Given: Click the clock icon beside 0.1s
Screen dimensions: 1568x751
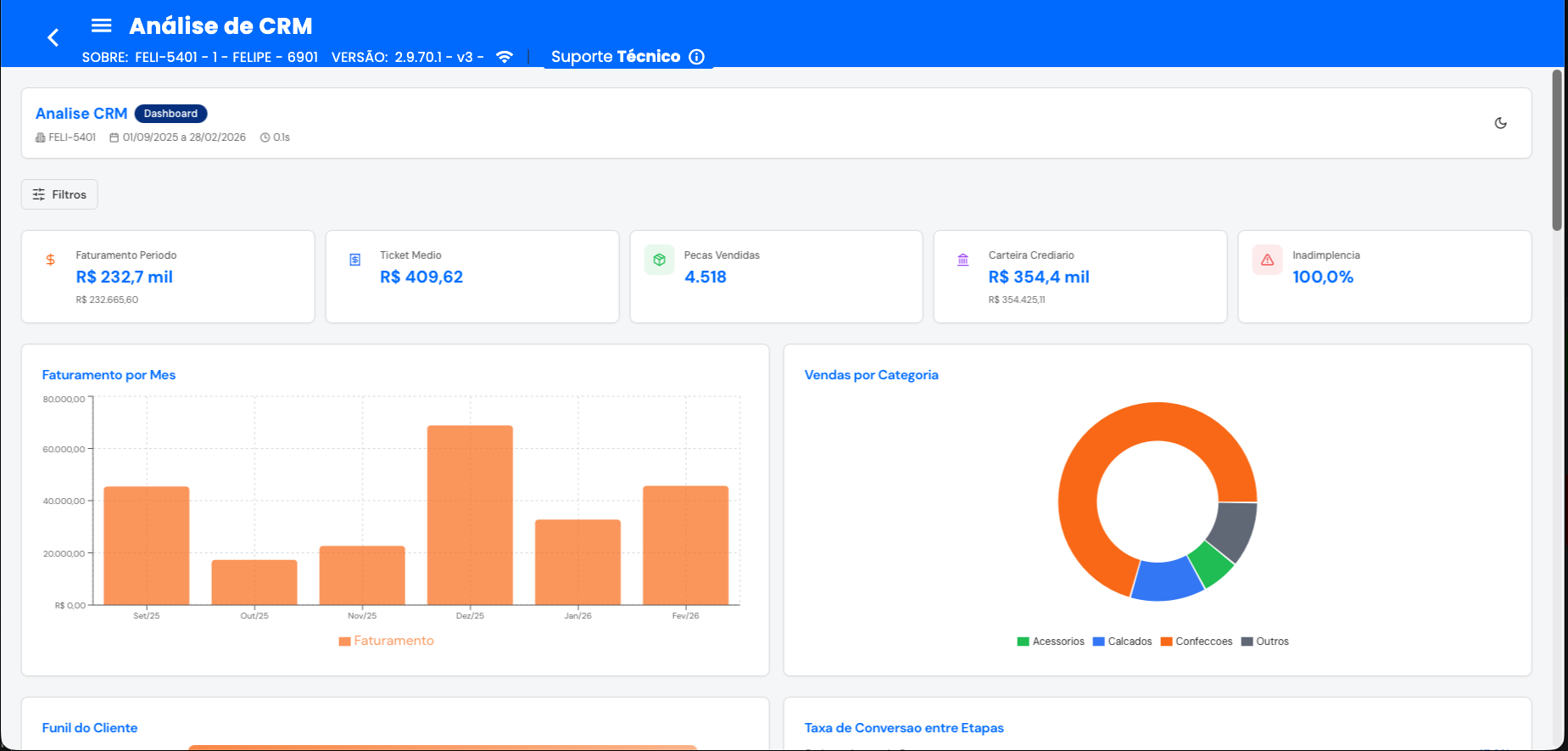Looking at the screenshot, I should point(265,137).
